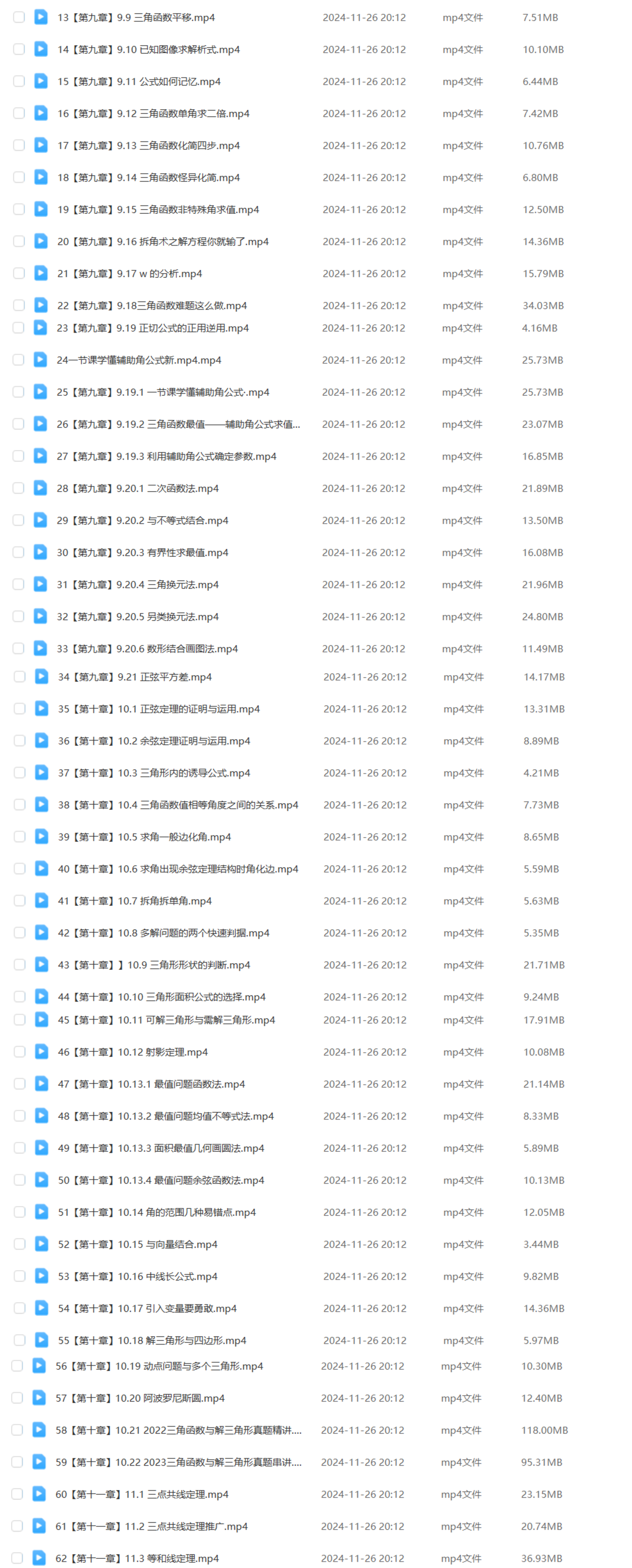Click the mp4 icon next to 46 10.12 射影定理
This screenshot has width=632, height=1568.
coord(42,1051)
